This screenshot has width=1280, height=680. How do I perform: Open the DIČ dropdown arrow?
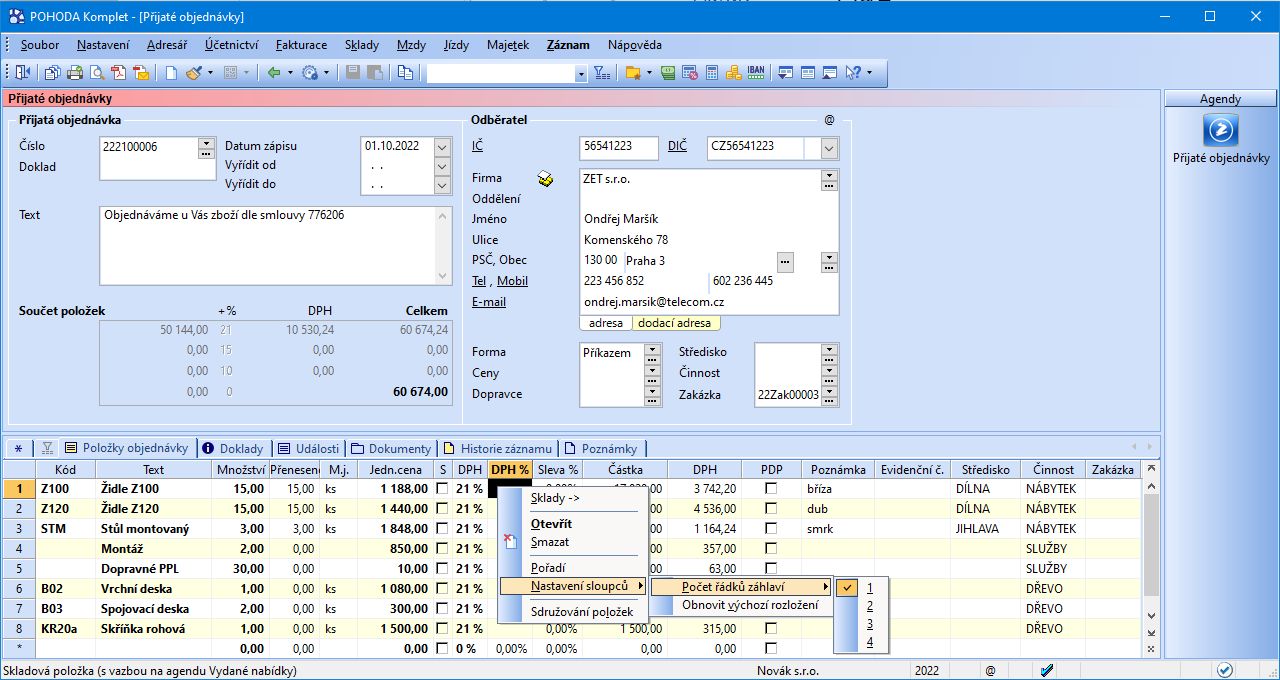830,148
